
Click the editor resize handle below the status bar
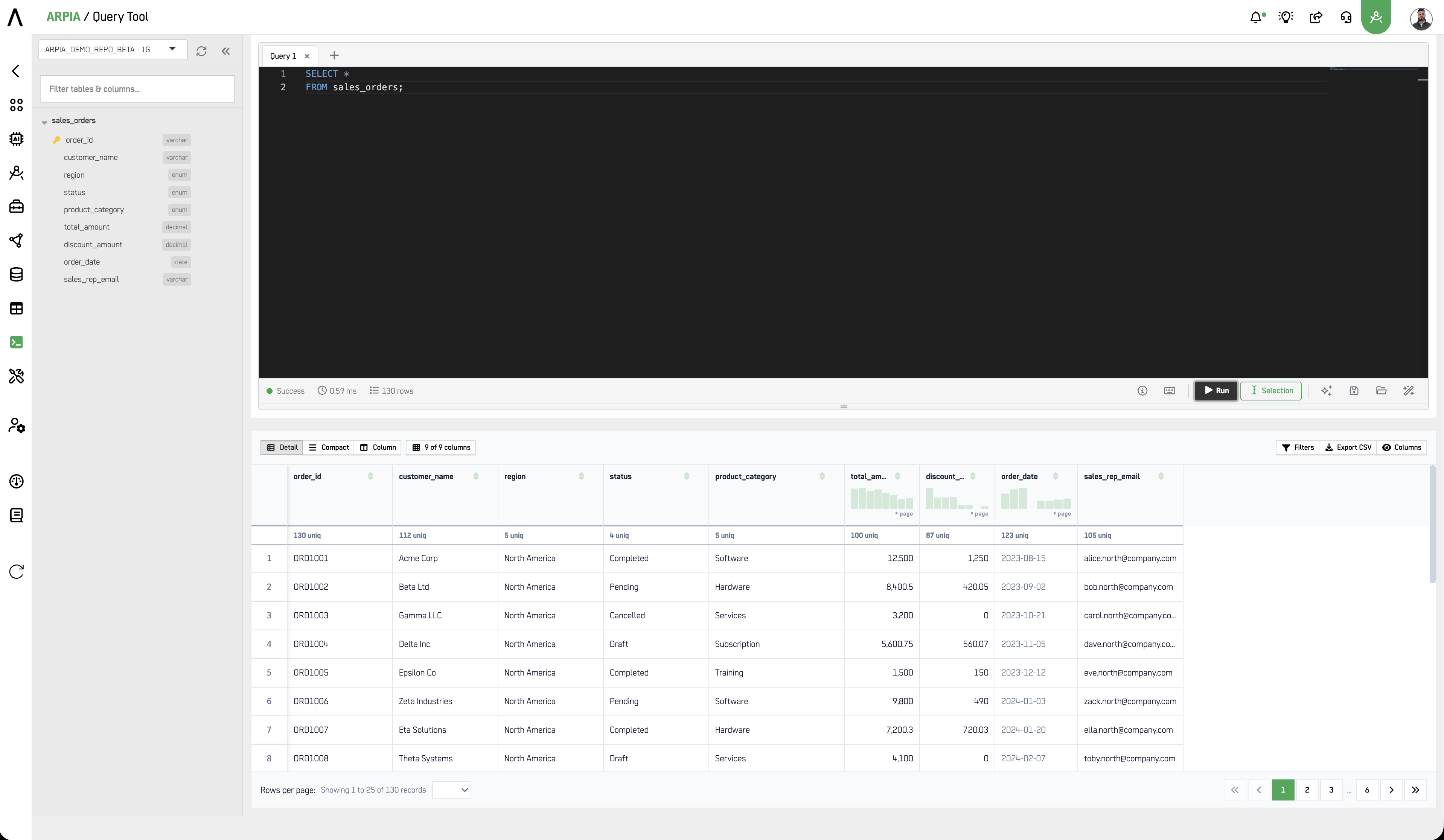point(844,407)
